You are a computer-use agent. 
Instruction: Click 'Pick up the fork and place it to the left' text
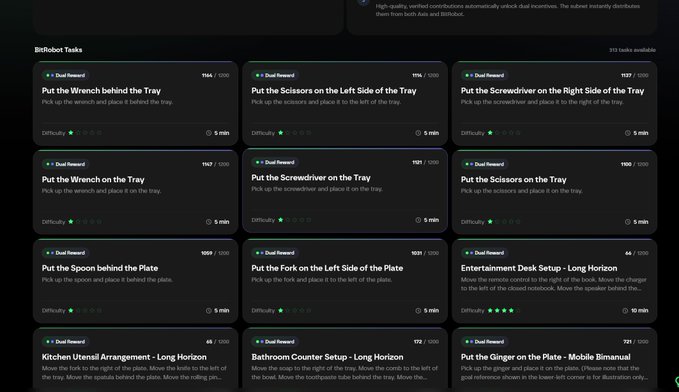[x=321, y=280]
